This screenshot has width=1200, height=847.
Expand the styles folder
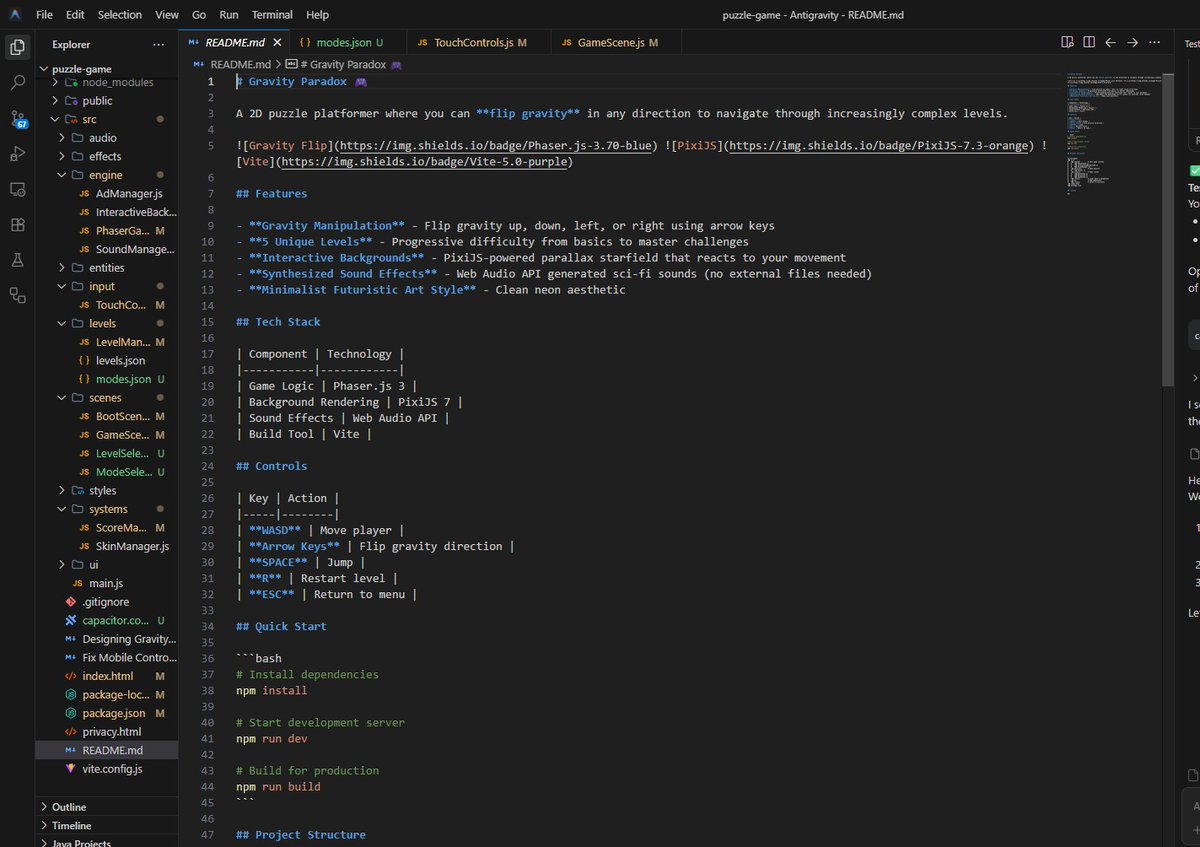click(x=106, y=490)
